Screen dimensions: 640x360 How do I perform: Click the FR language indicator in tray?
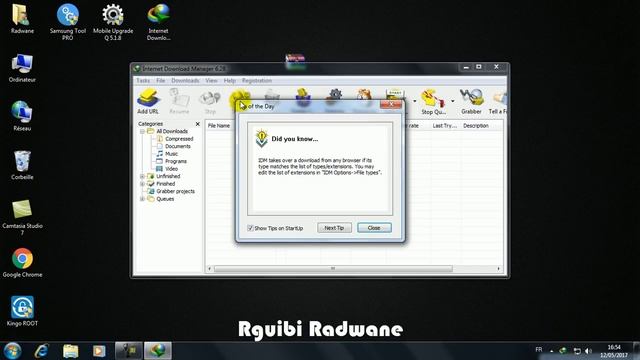coord(539,350)
